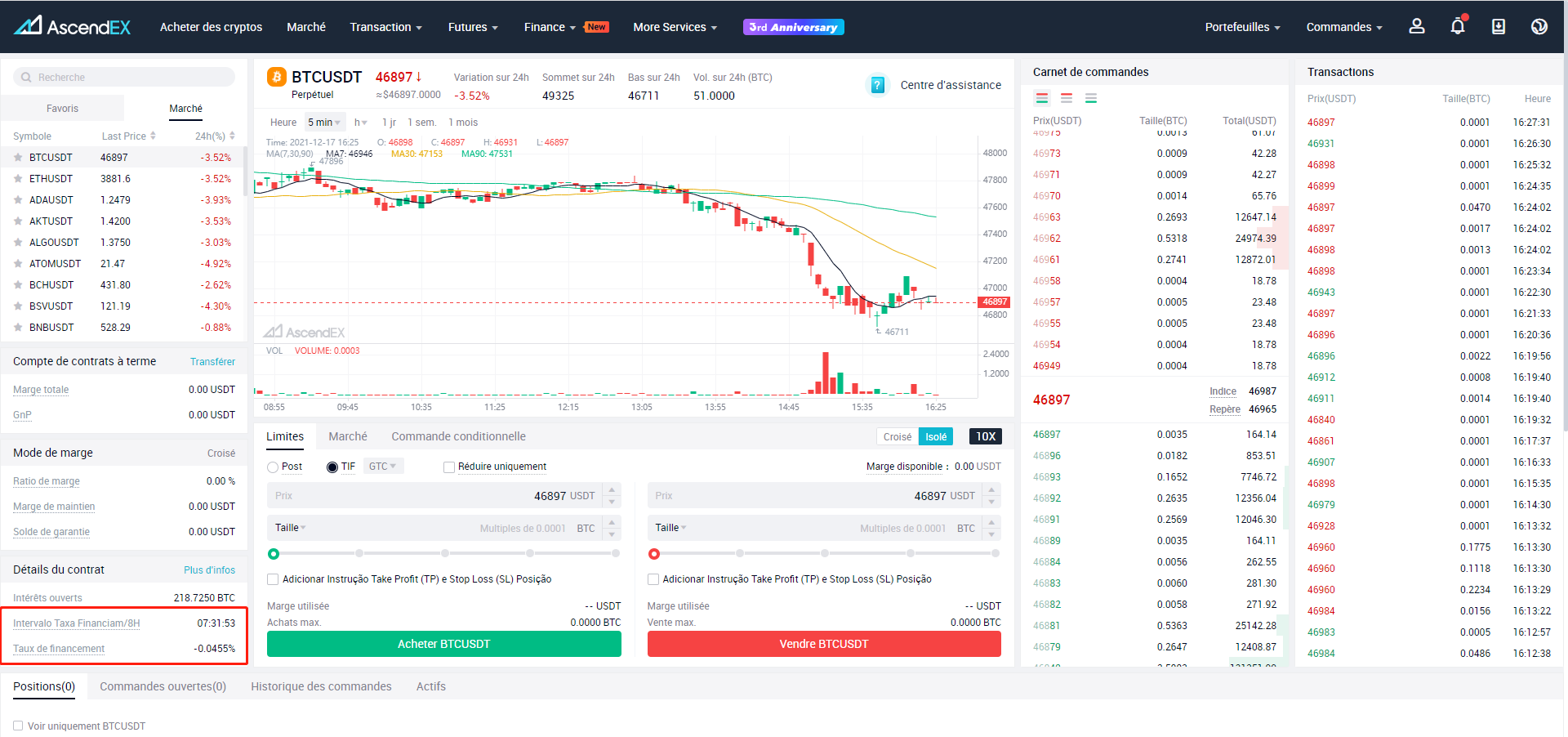Toggle favorite star for BNBUSDT
Viewport: 1568px width, 737px height.
18,328
